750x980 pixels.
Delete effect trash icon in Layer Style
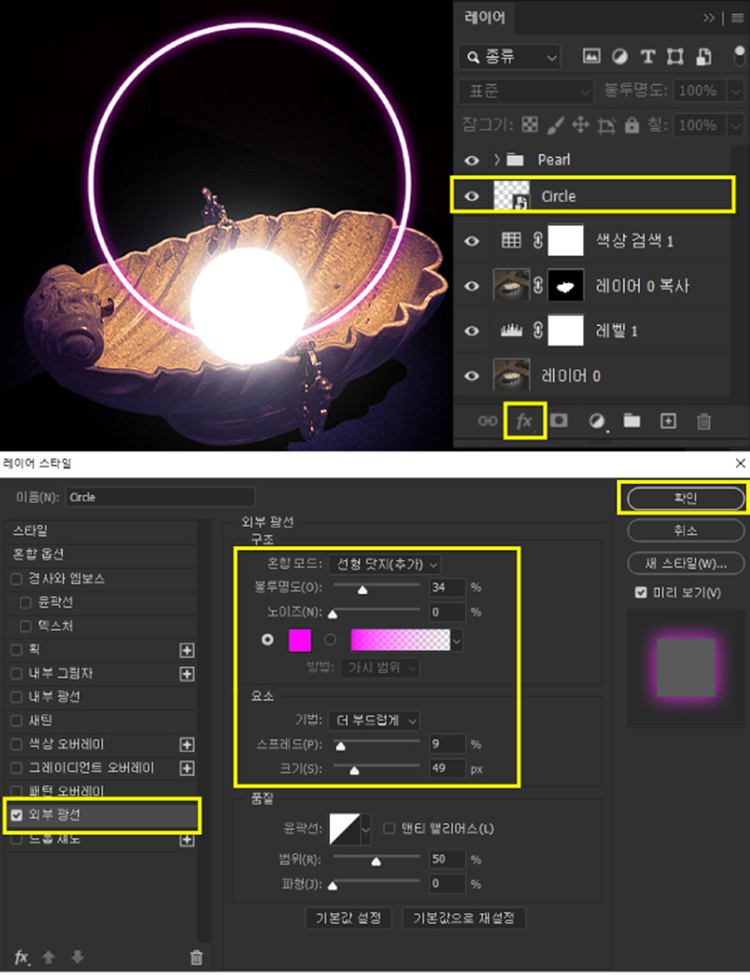tap(196, 957)
